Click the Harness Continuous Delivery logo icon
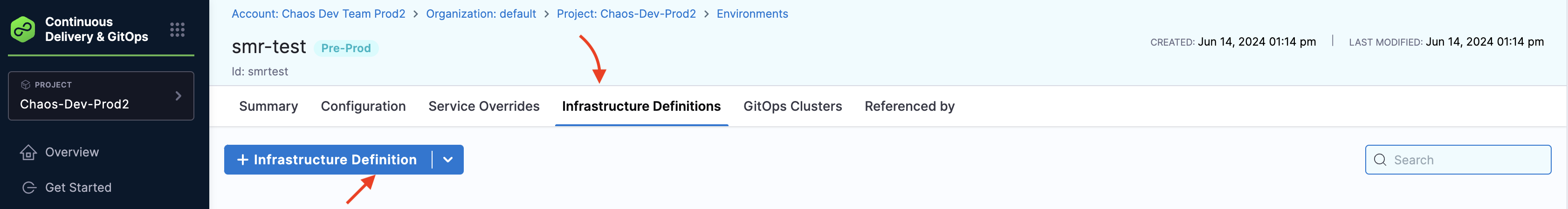This screenshot has height=209, width=1568. tap(23, 29)
